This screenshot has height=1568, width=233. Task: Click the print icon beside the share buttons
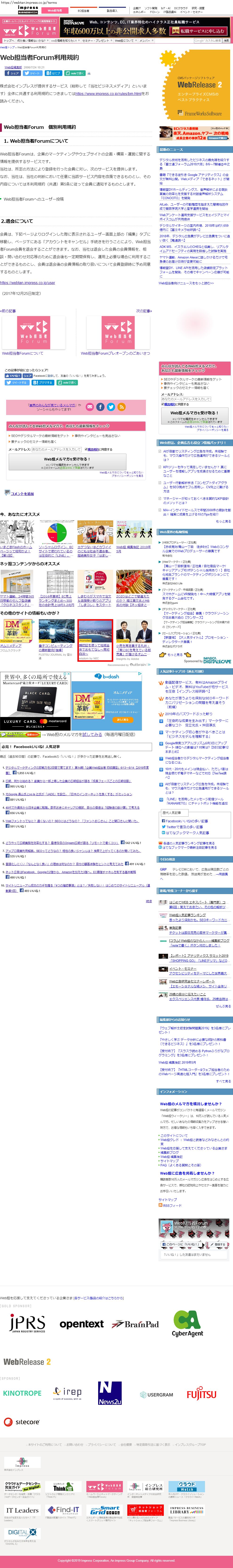click(x=89, y=73)
